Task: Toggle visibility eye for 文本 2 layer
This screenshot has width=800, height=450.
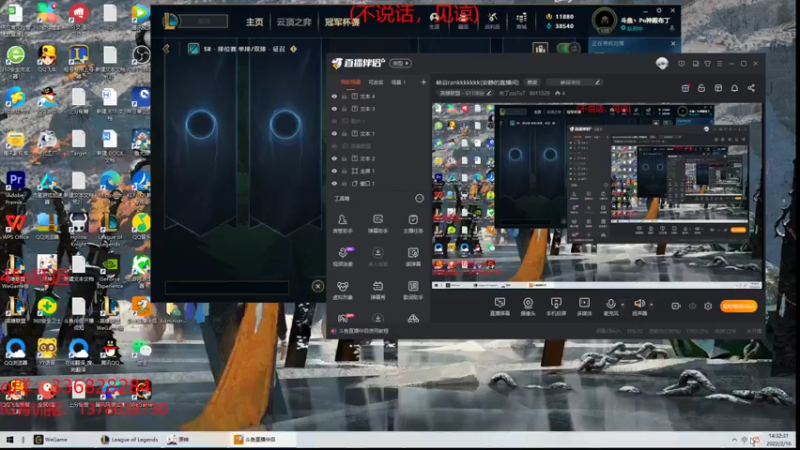Action: pyautogui.click(x=334, y=159)
